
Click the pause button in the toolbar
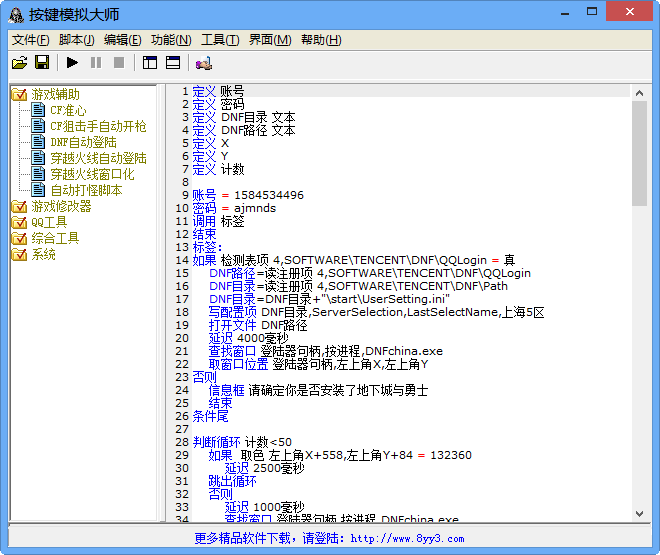click(96, 63)
